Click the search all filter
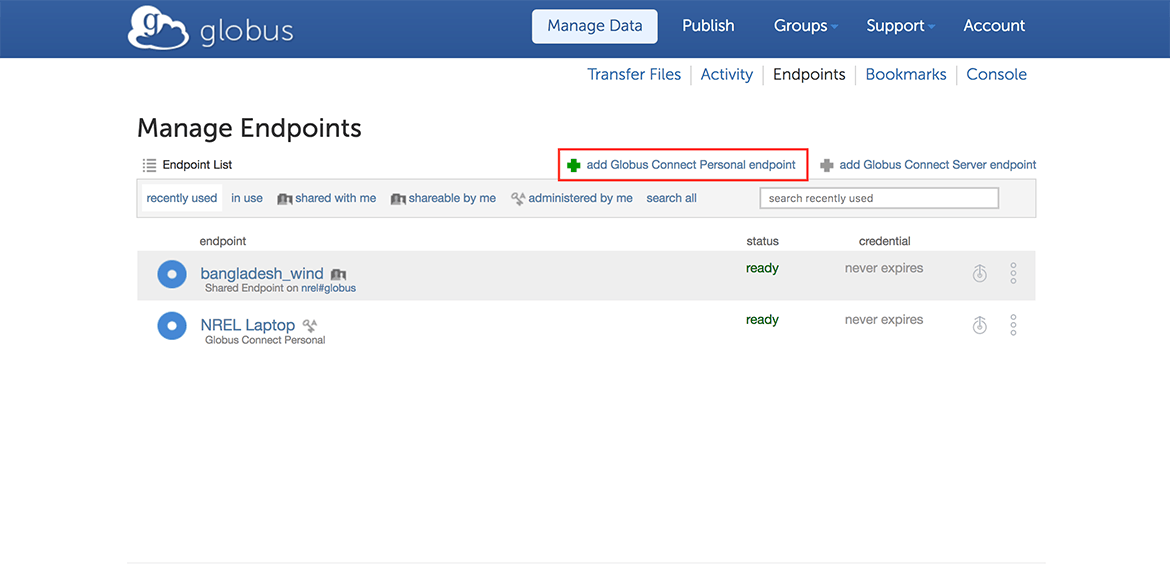Viewport: 1170px width, 570px height. coord(672,198)
